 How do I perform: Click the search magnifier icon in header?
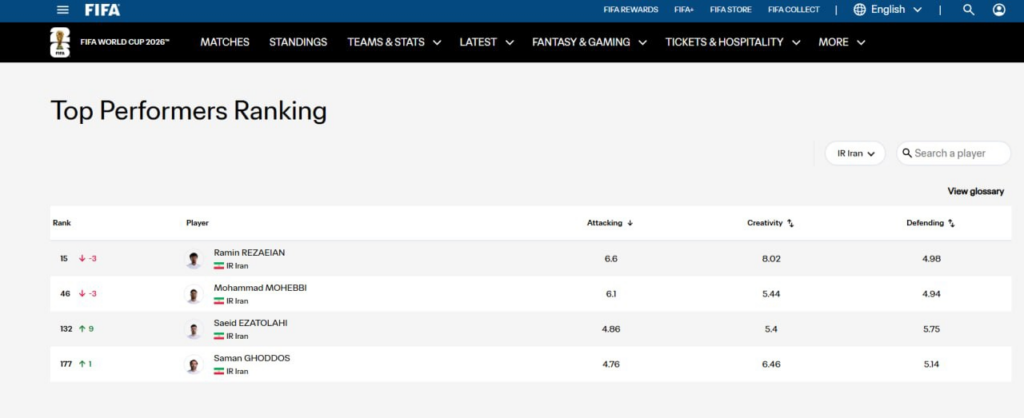[968, 10]
